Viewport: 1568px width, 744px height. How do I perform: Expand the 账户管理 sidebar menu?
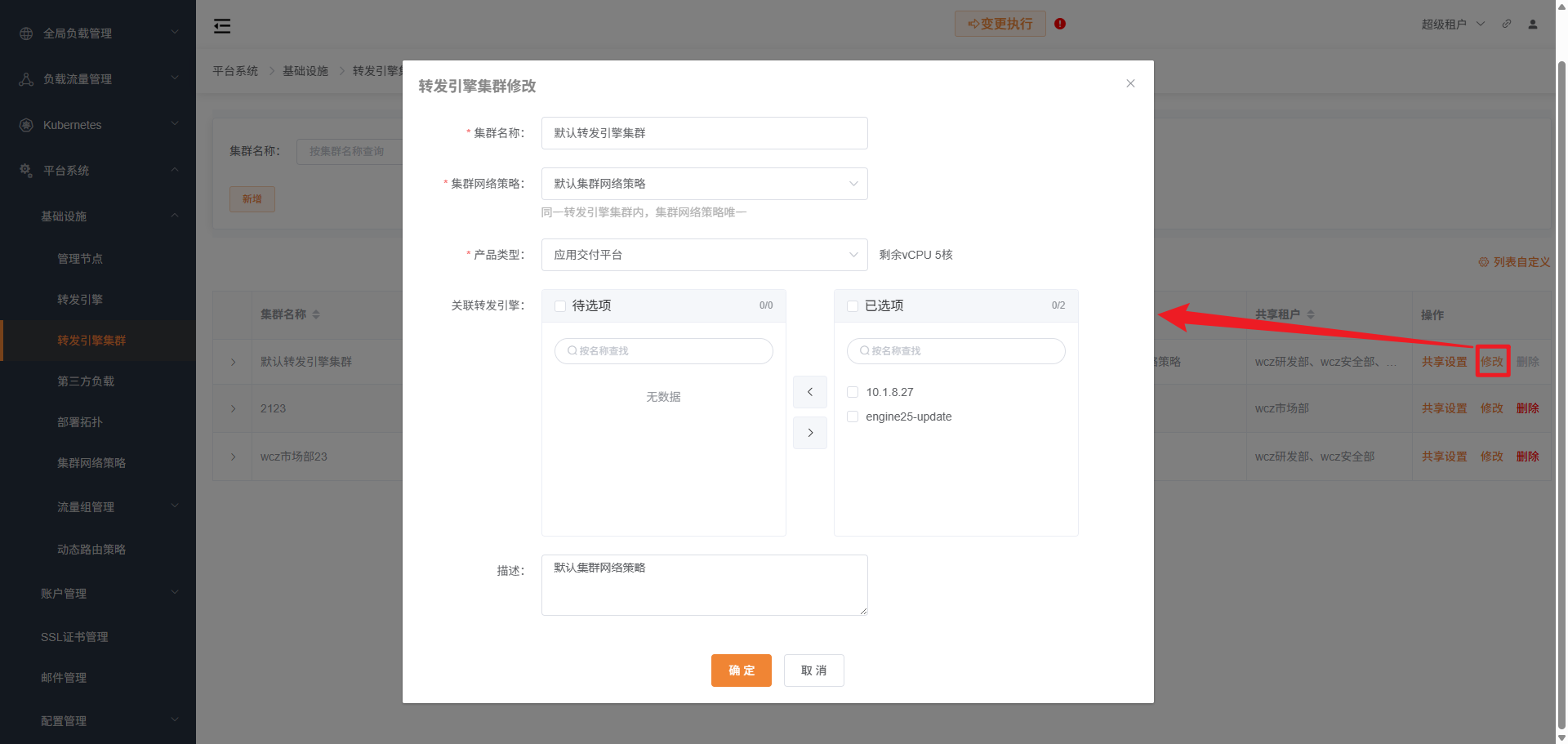pos(175,593)
